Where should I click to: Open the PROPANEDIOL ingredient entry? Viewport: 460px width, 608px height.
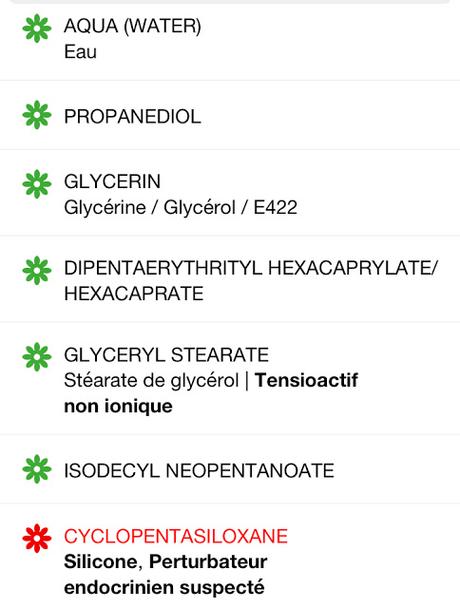230,115
